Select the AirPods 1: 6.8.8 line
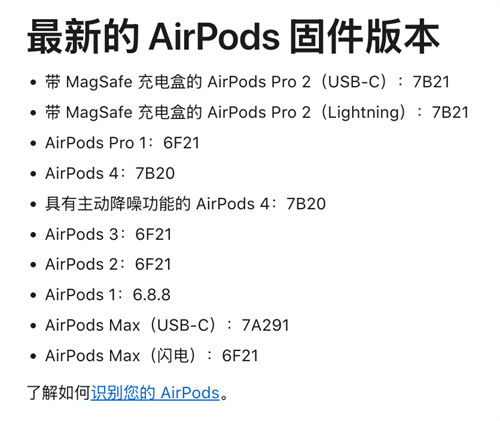Viewport: 500px width, 421px height. (108, 295)
